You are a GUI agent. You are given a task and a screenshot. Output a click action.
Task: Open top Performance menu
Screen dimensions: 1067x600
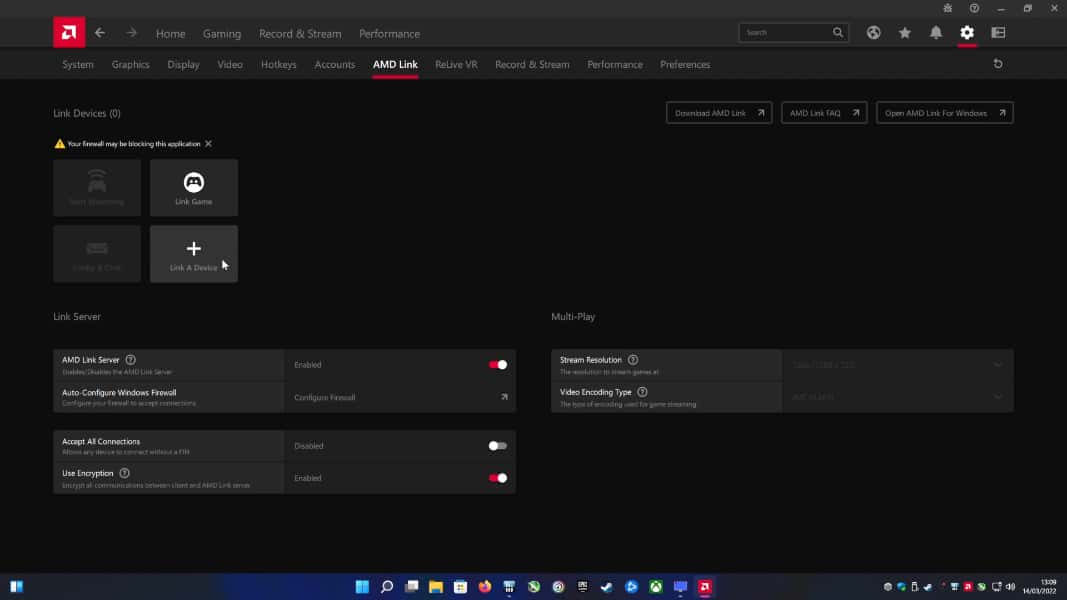click(x=389, y=33)
